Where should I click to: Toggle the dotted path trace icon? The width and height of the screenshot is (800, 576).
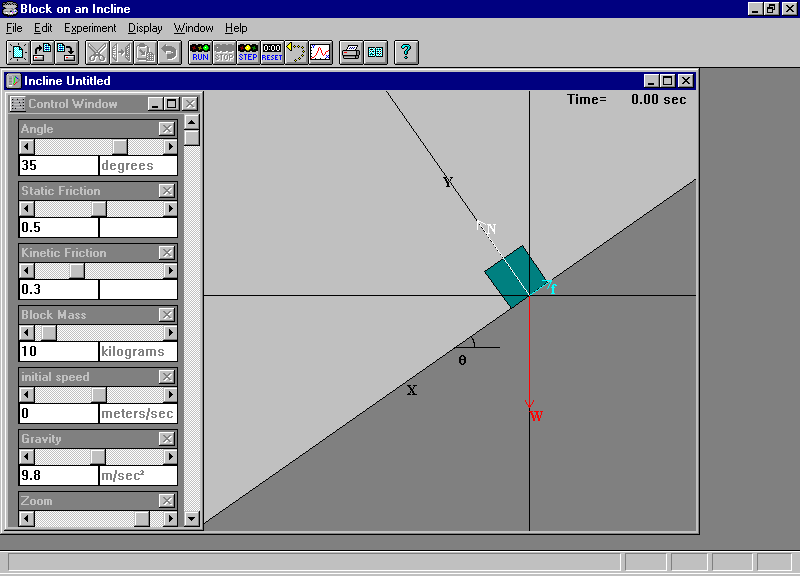(296, 52)
